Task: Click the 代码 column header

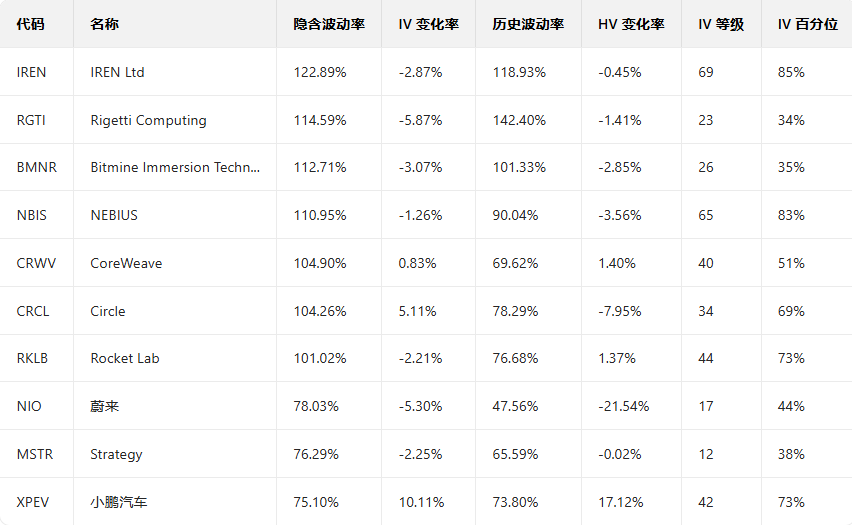Action: tap(31, 24)
